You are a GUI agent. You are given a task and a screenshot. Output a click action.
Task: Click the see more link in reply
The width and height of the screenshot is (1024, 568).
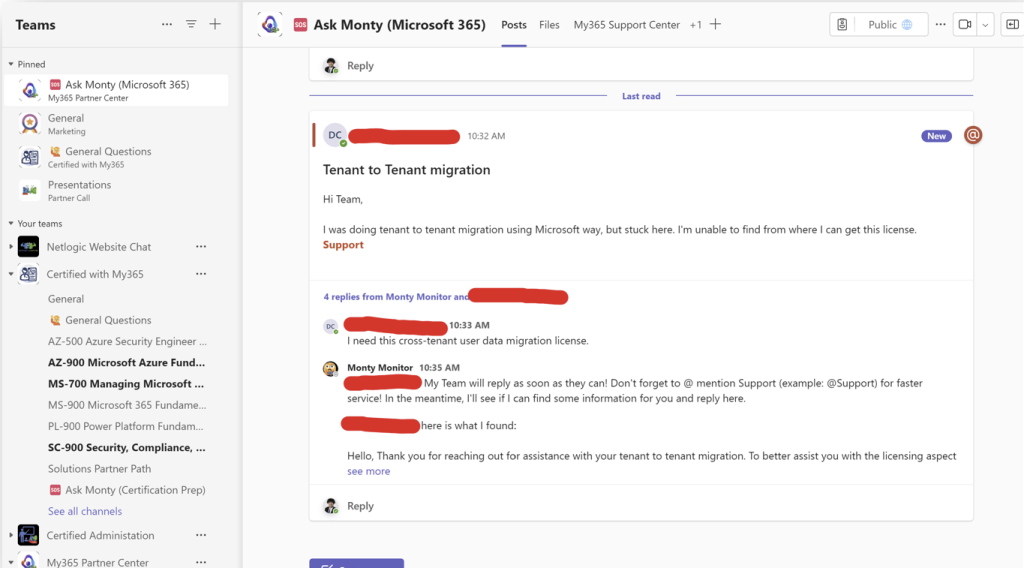[368, 471]
